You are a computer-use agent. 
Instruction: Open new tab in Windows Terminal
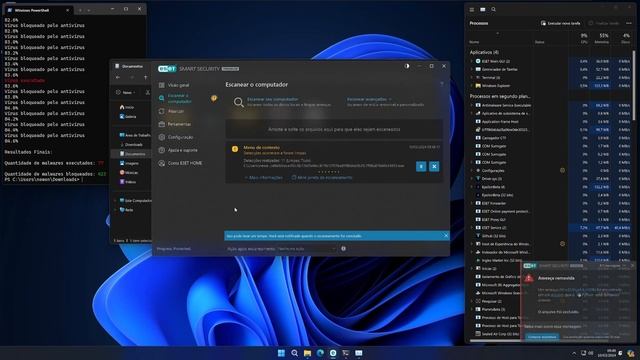pyautogui.click(x=80, y=10)
